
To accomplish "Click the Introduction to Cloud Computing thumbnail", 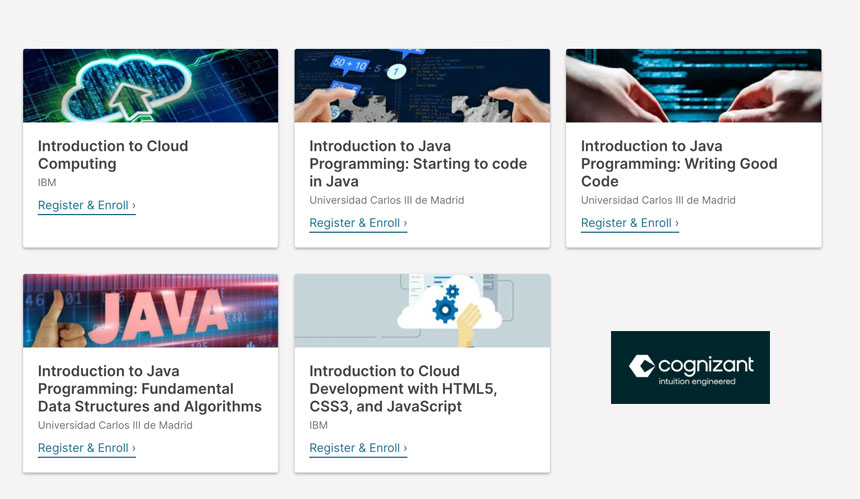I will click(x=150, y=86).
